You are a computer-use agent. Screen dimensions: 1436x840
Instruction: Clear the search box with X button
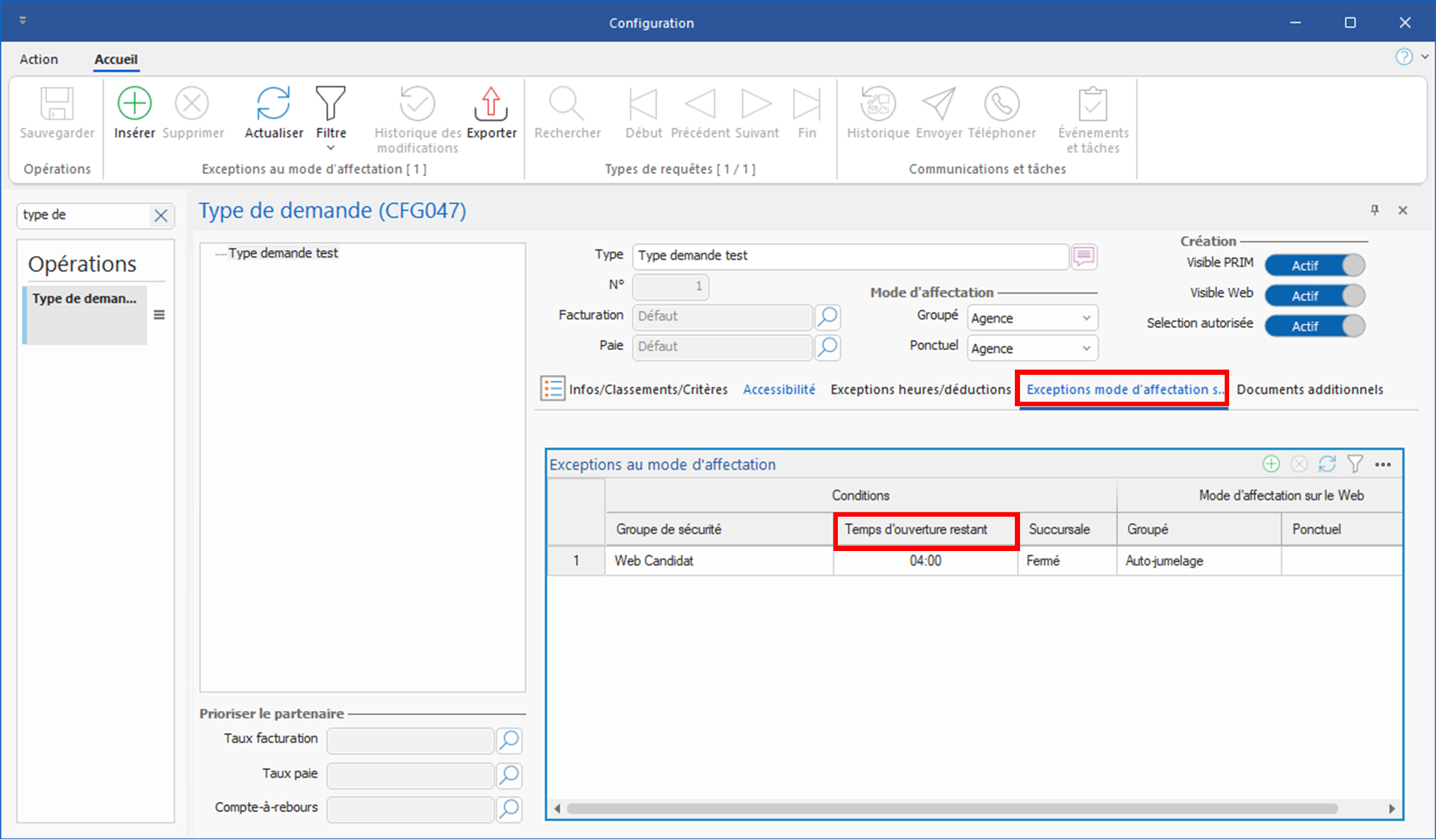(x=161, y=216)
